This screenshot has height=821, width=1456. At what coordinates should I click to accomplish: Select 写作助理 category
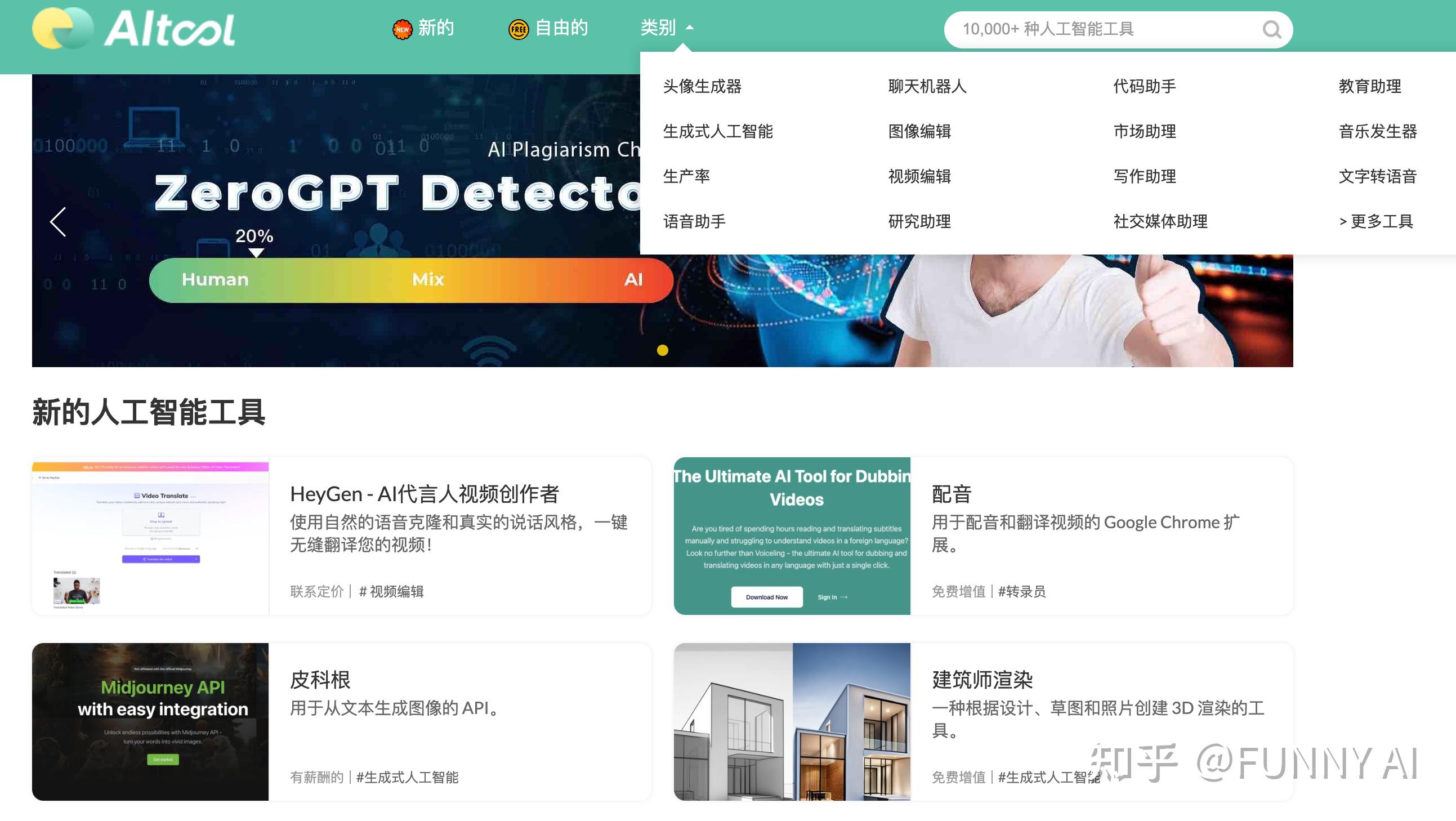[x=1145, y=176]
